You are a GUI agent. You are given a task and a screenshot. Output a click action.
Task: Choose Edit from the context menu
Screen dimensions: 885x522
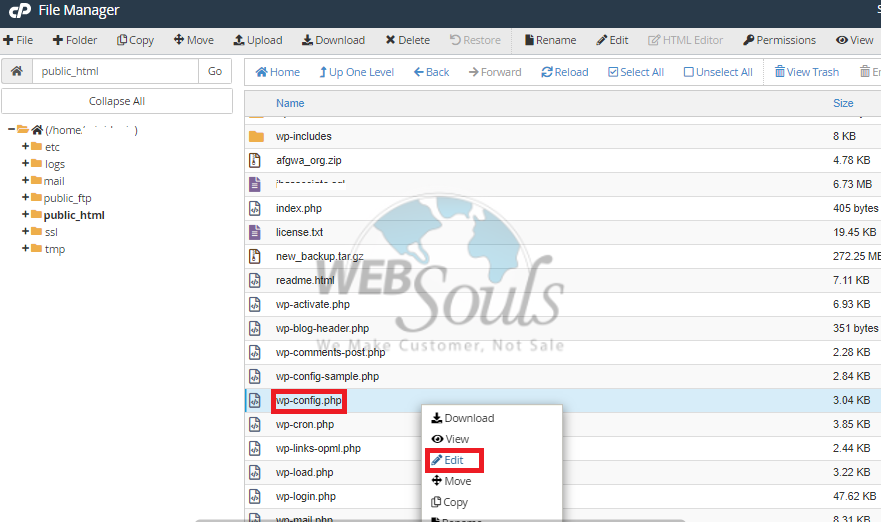448,460
